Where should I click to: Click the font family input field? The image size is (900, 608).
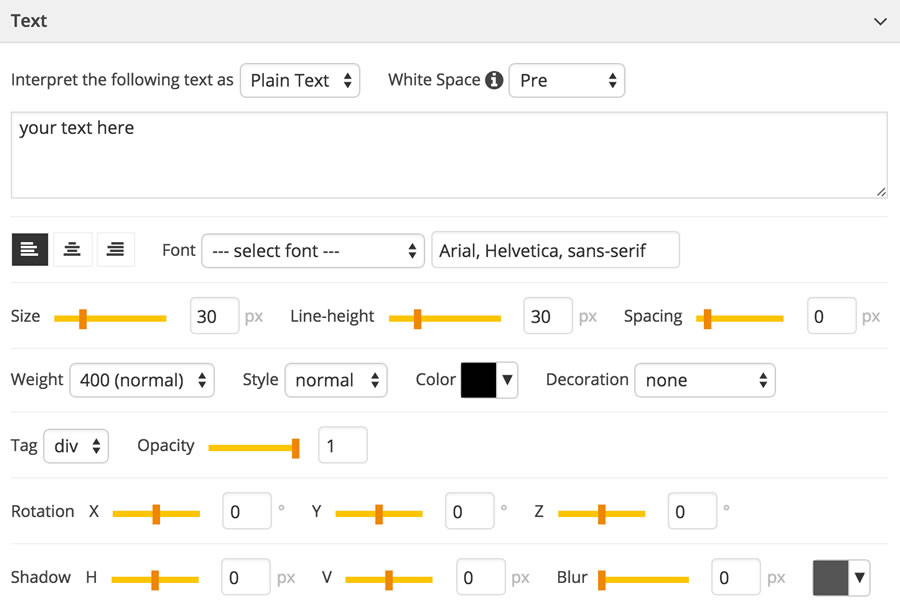[x=556, y=250]
